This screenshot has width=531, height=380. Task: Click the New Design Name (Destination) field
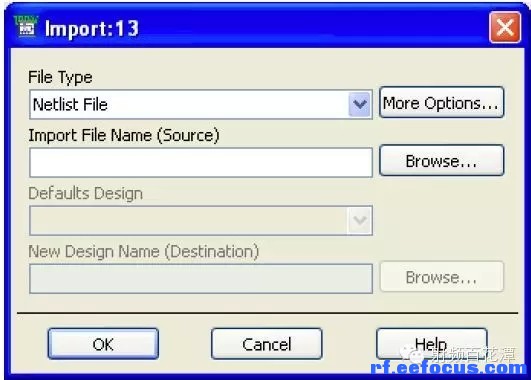(x=201, y=278)
